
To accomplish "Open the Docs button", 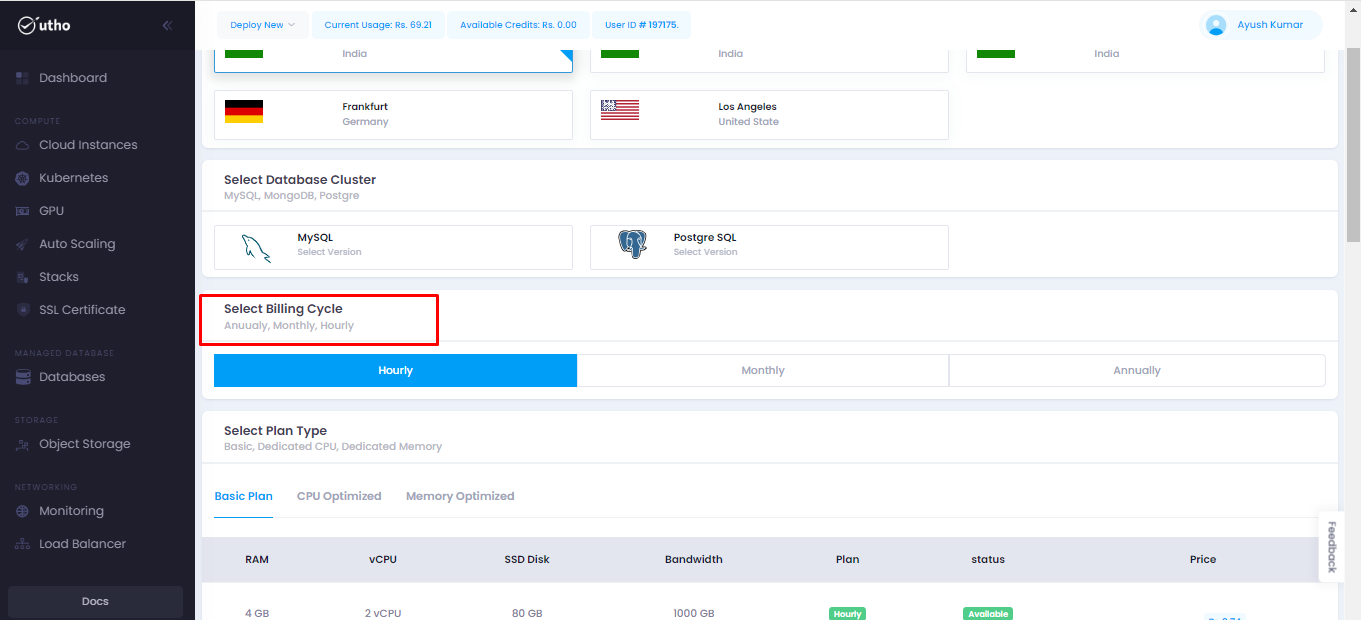I will pyautogui.click(x=95, y=602).
